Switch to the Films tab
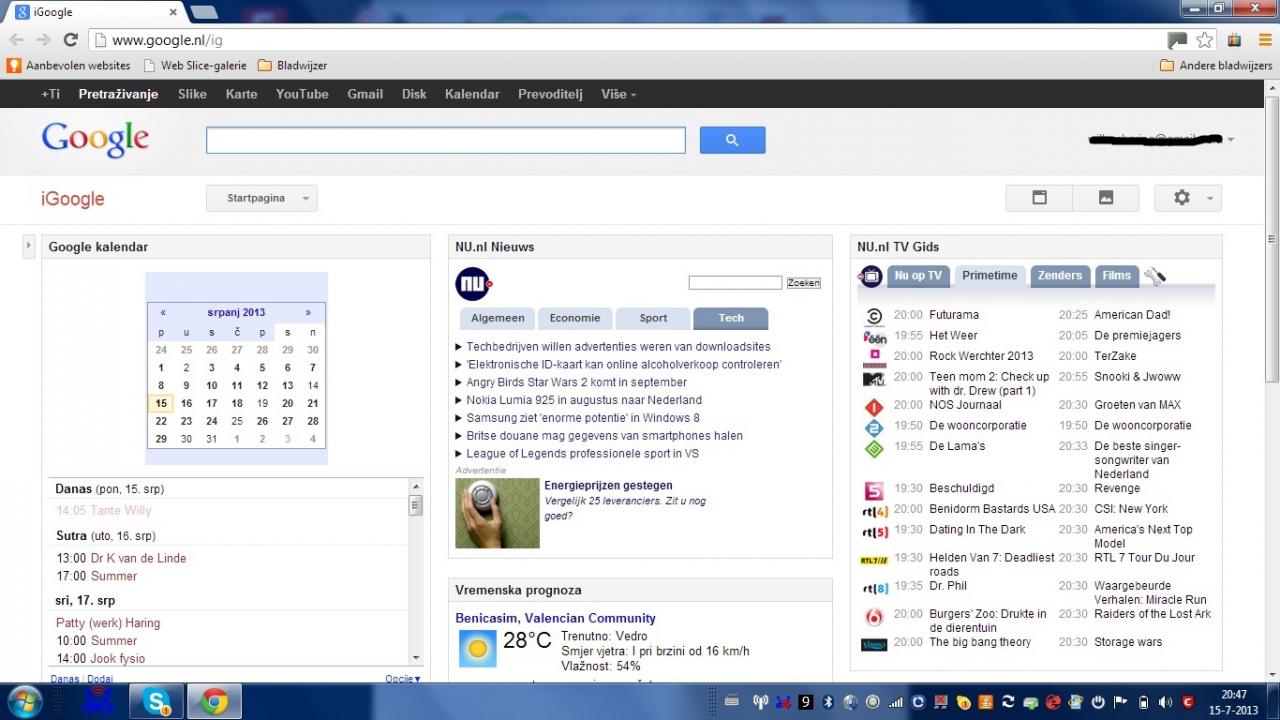This screenshot has width=1280, height=720. (x=1116, y=276)
